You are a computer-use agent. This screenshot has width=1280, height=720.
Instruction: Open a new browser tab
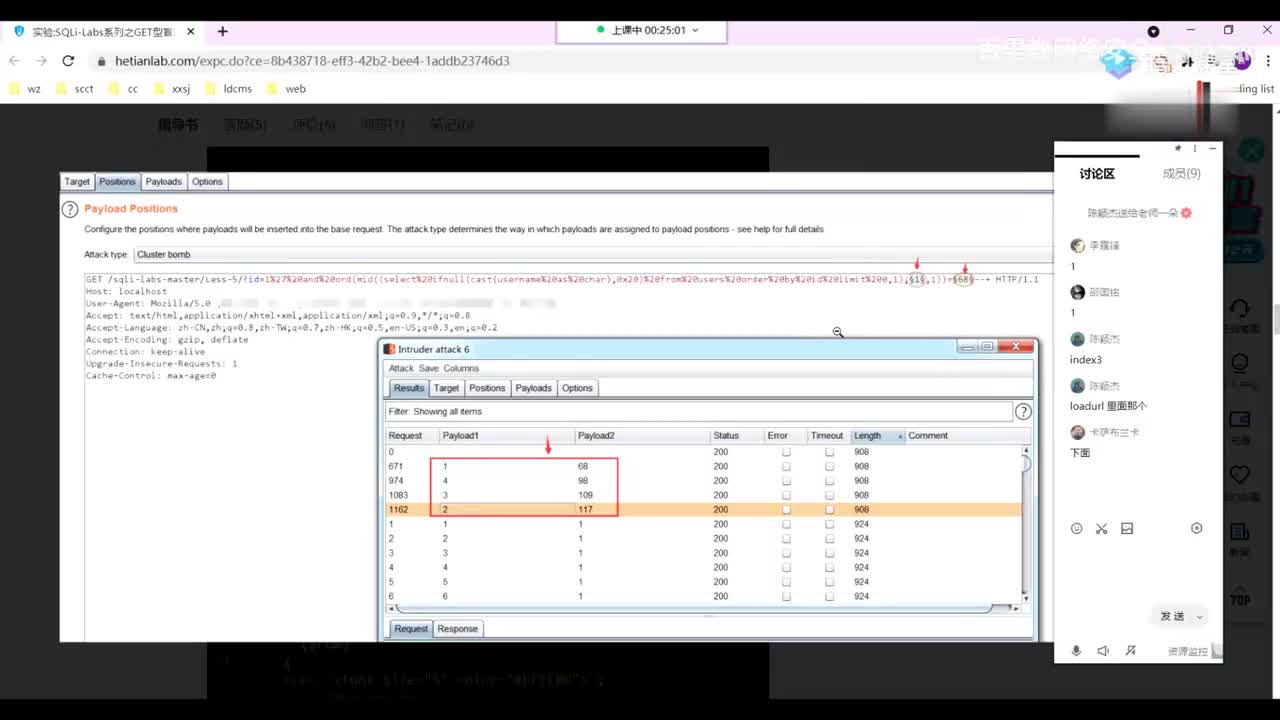[x=222, y=32]
